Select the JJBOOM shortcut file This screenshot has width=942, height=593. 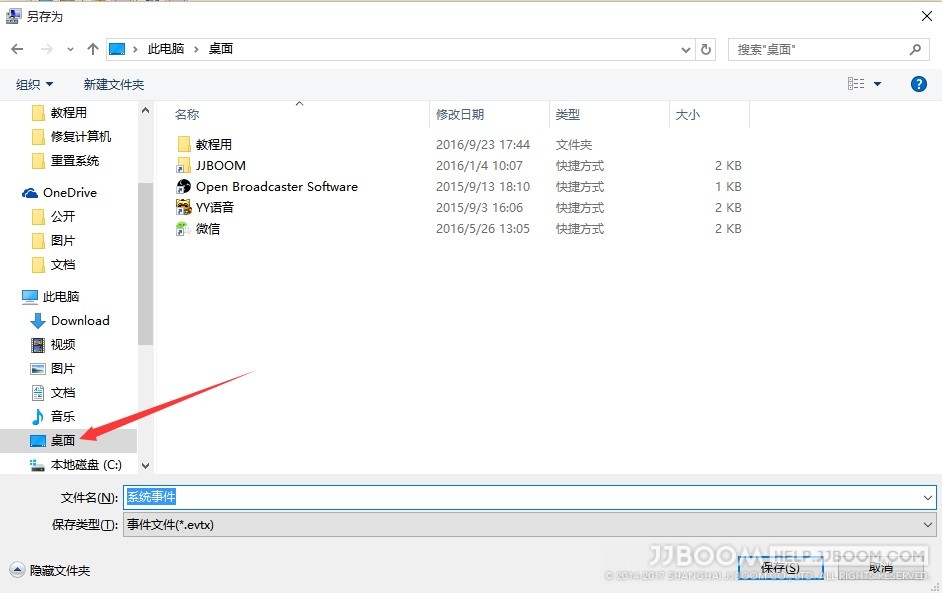pos(220,166)
